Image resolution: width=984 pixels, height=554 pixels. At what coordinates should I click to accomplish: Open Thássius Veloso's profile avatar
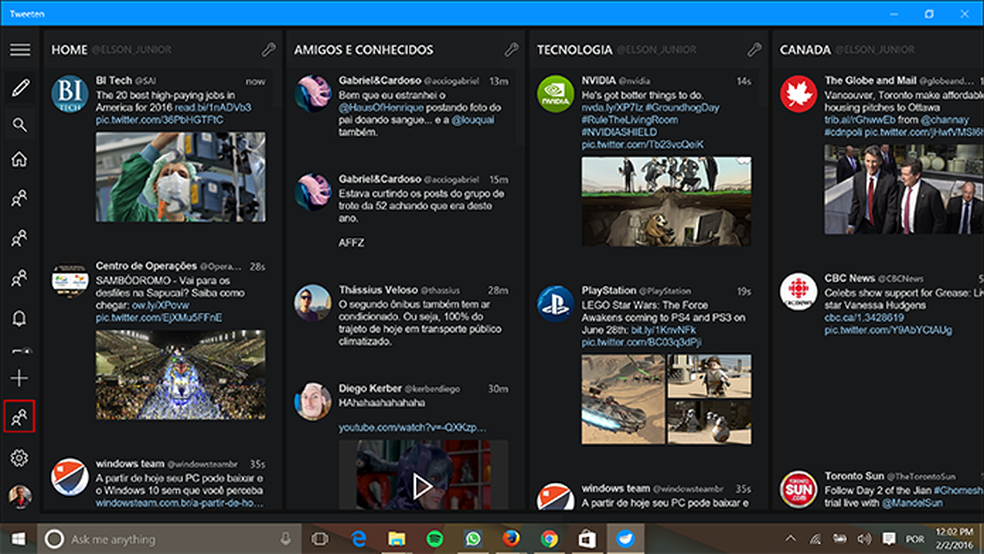313,303
